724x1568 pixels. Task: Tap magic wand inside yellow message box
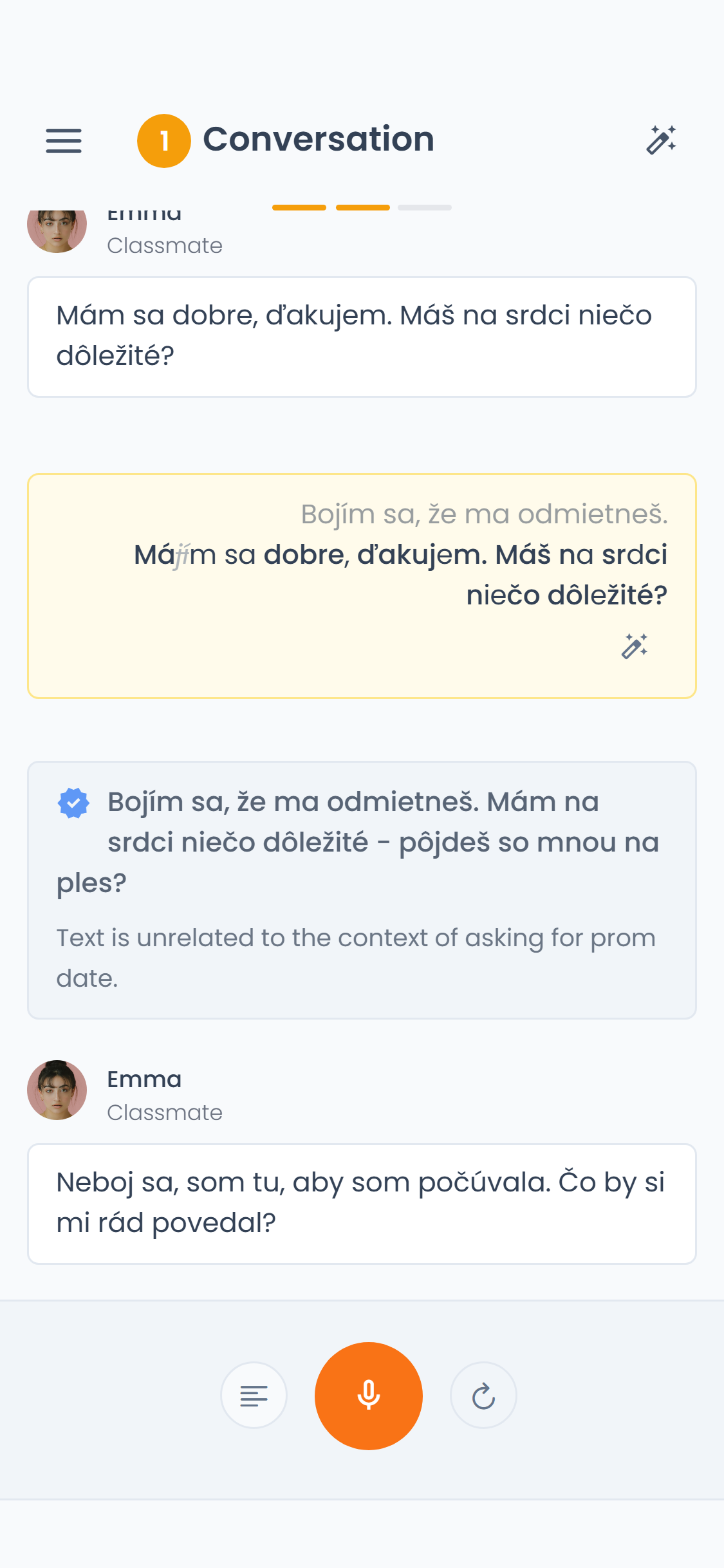point(635,646)
